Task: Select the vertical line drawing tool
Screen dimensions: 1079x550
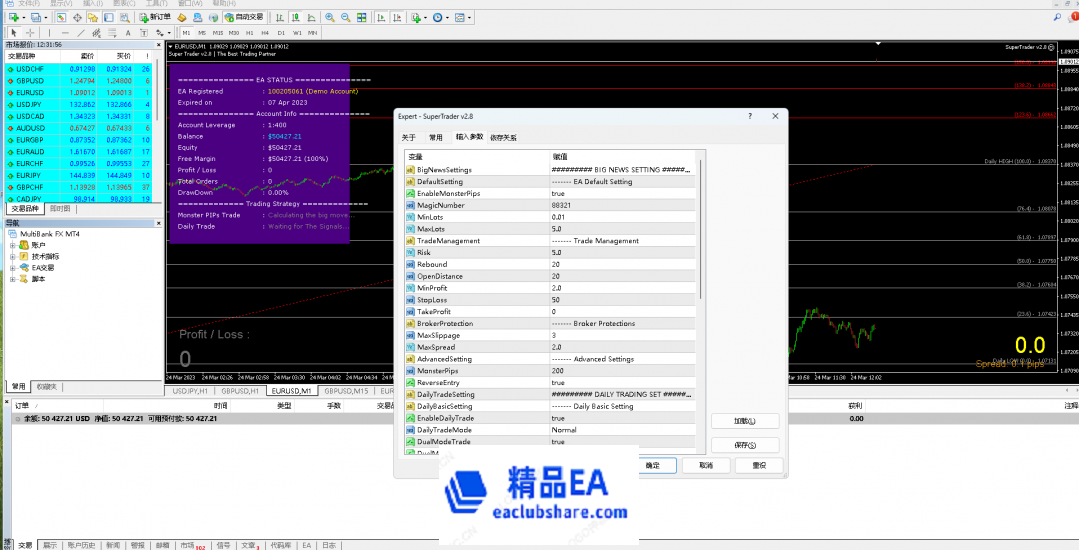Action: click(x=49, y=32)
